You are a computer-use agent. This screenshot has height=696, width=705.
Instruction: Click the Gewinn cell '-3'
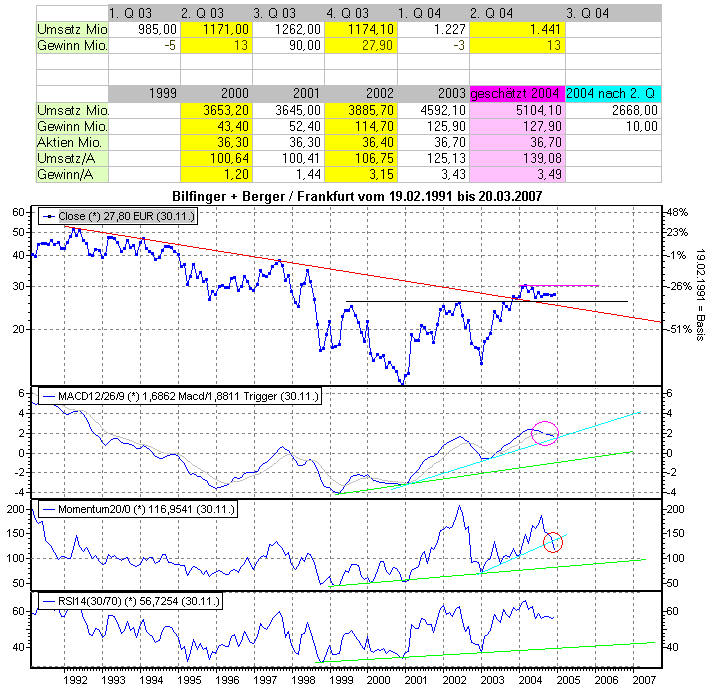[433, 45]
